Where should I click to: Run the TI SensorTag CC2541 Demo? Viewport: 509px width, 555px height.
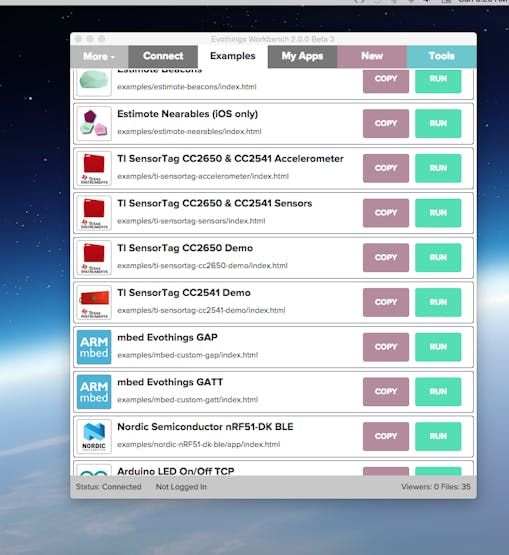click(x=438, y=302)
